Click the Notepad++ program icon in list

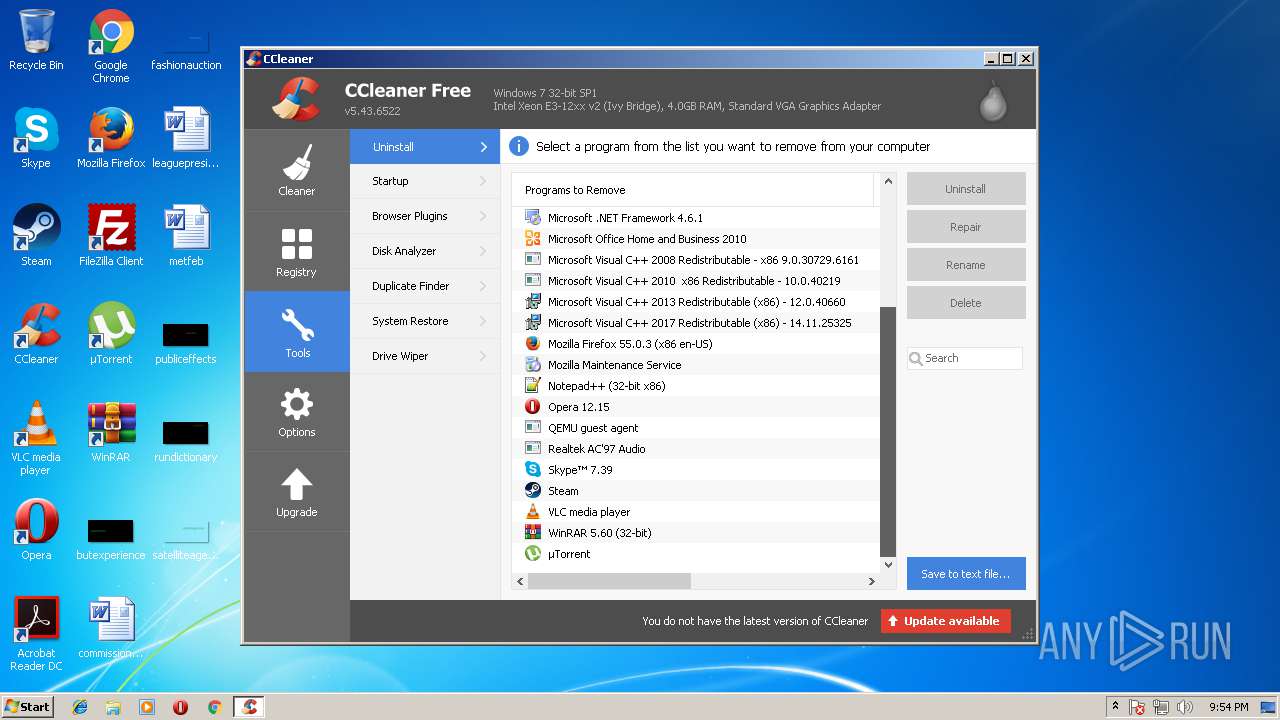tap(533, 385)
